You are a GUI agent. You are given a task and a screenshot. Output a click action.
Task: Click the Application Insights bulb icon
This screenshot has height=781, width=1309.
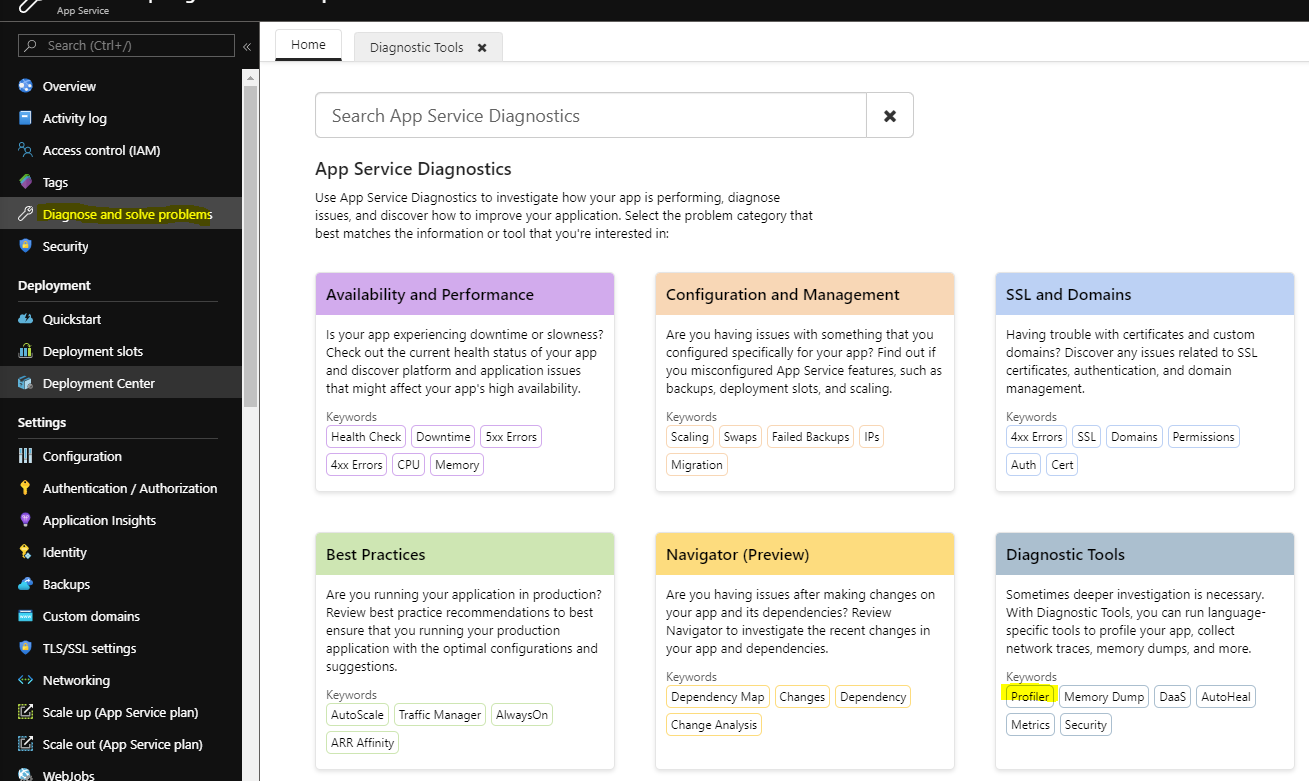click(26, 520)
